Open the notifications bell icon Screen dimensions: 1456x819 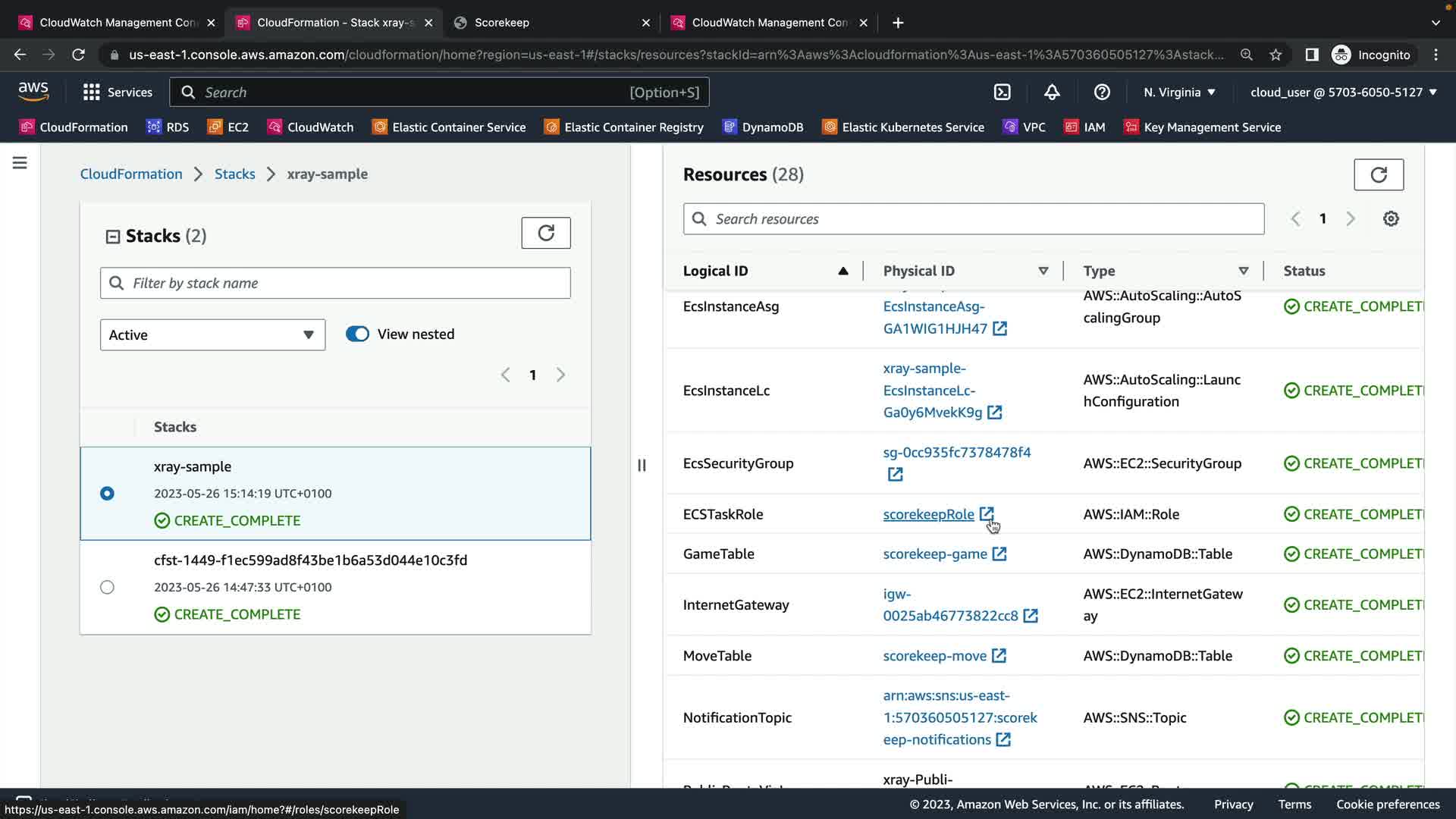[1052, 93]
